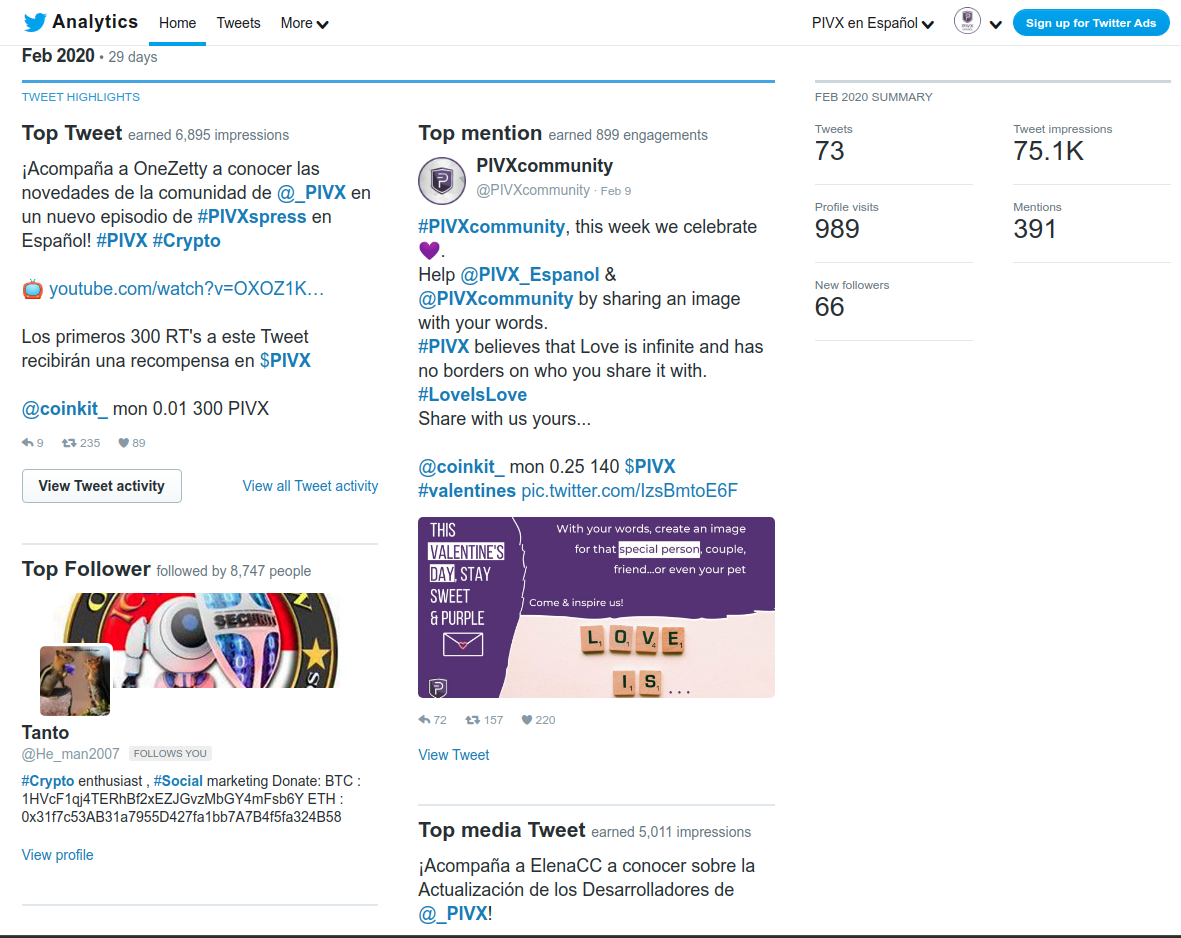
Task: Open @PIVXcommunity mention in tweet text
Action: point(496,299)
